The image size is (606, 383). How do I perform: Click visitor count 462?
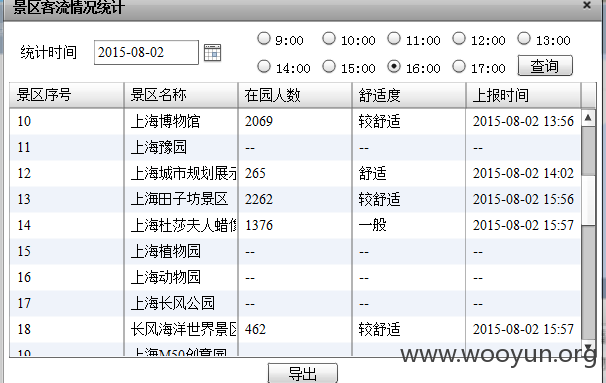255,329
